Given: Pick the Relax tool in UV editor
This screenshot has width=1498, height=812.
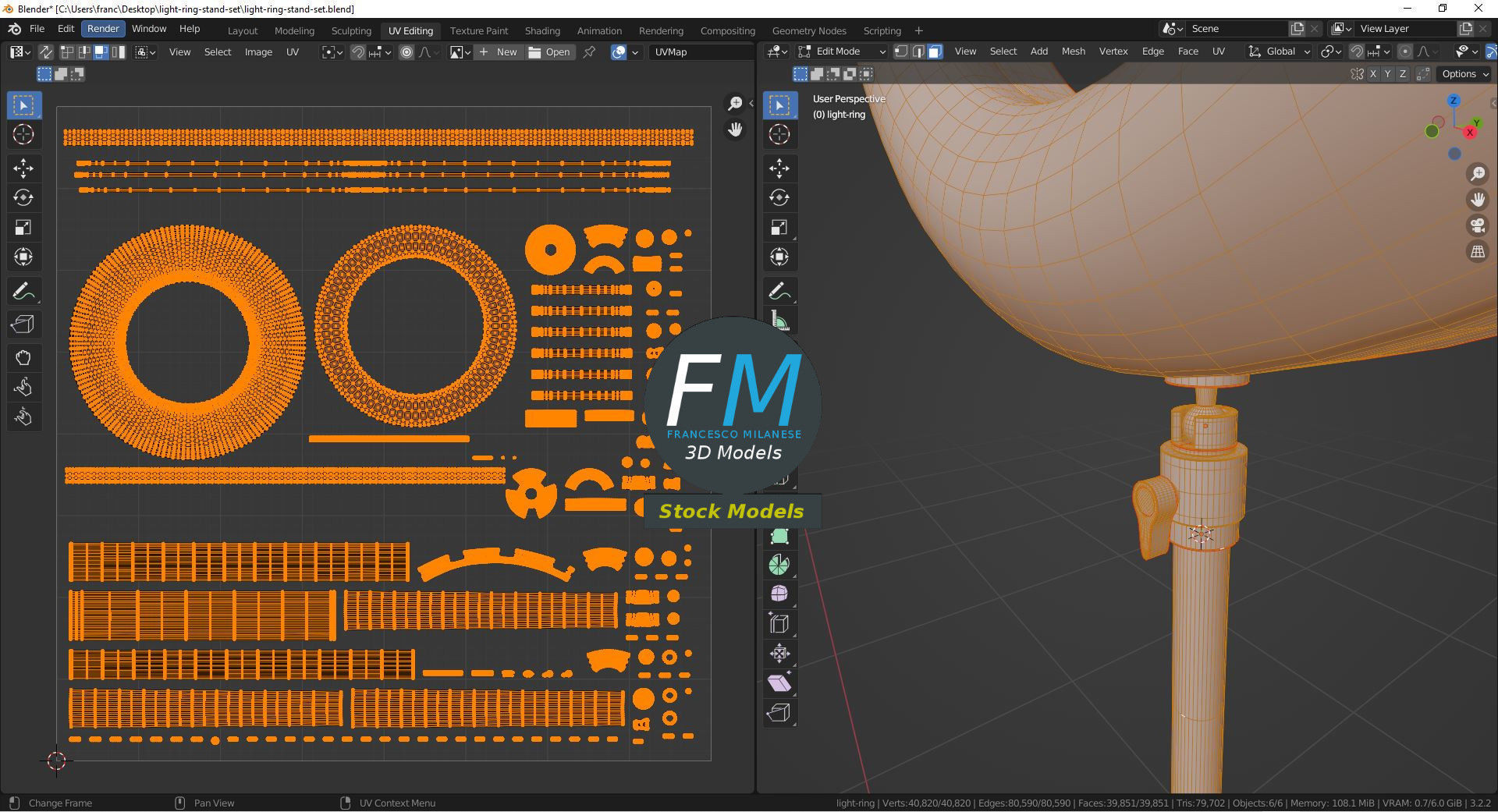Looking at the screenshot, I should (x=23, y=388).
